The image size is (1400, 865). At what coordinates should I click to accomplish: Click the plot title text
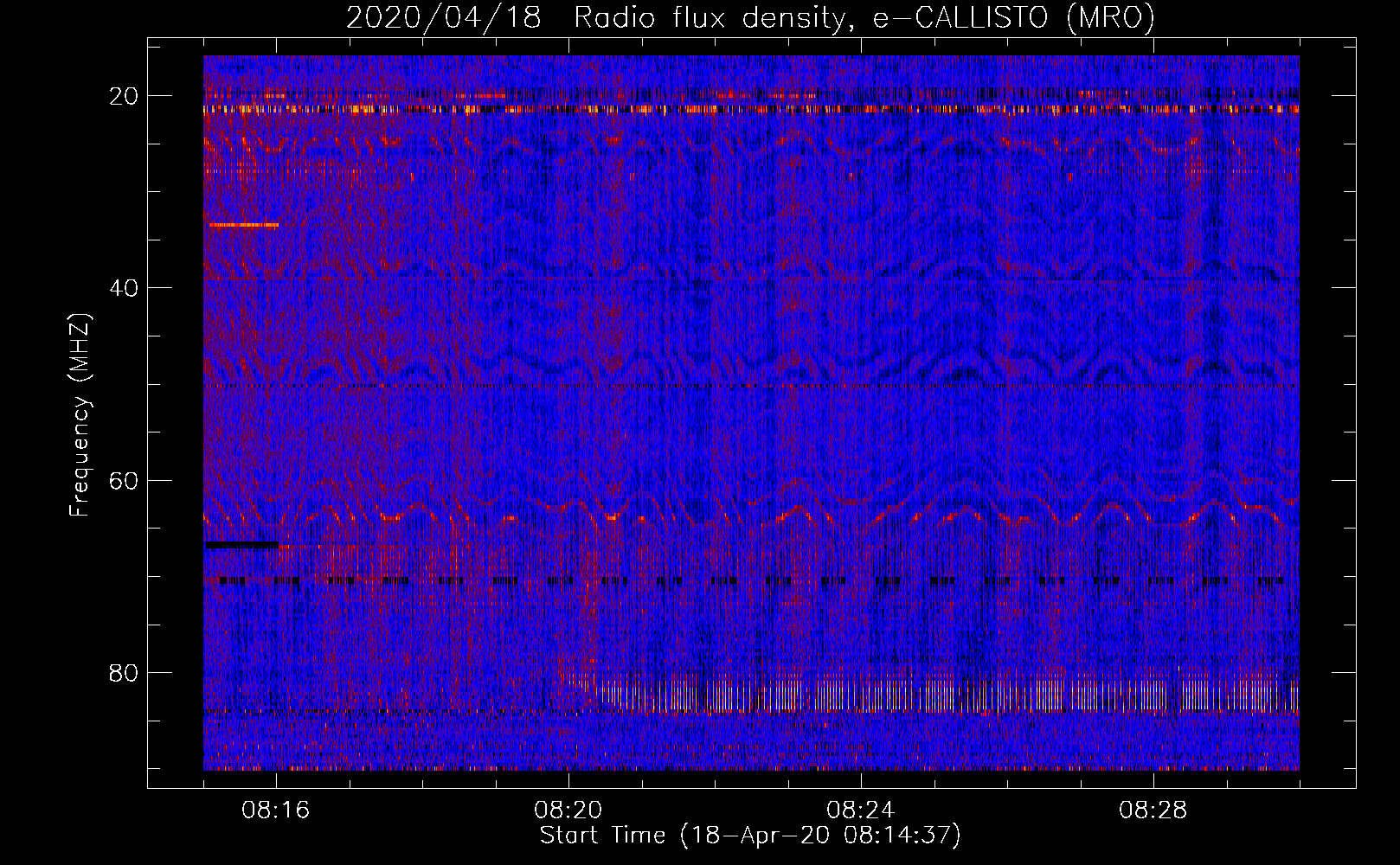pyautogui.click(x=750, y=17)
